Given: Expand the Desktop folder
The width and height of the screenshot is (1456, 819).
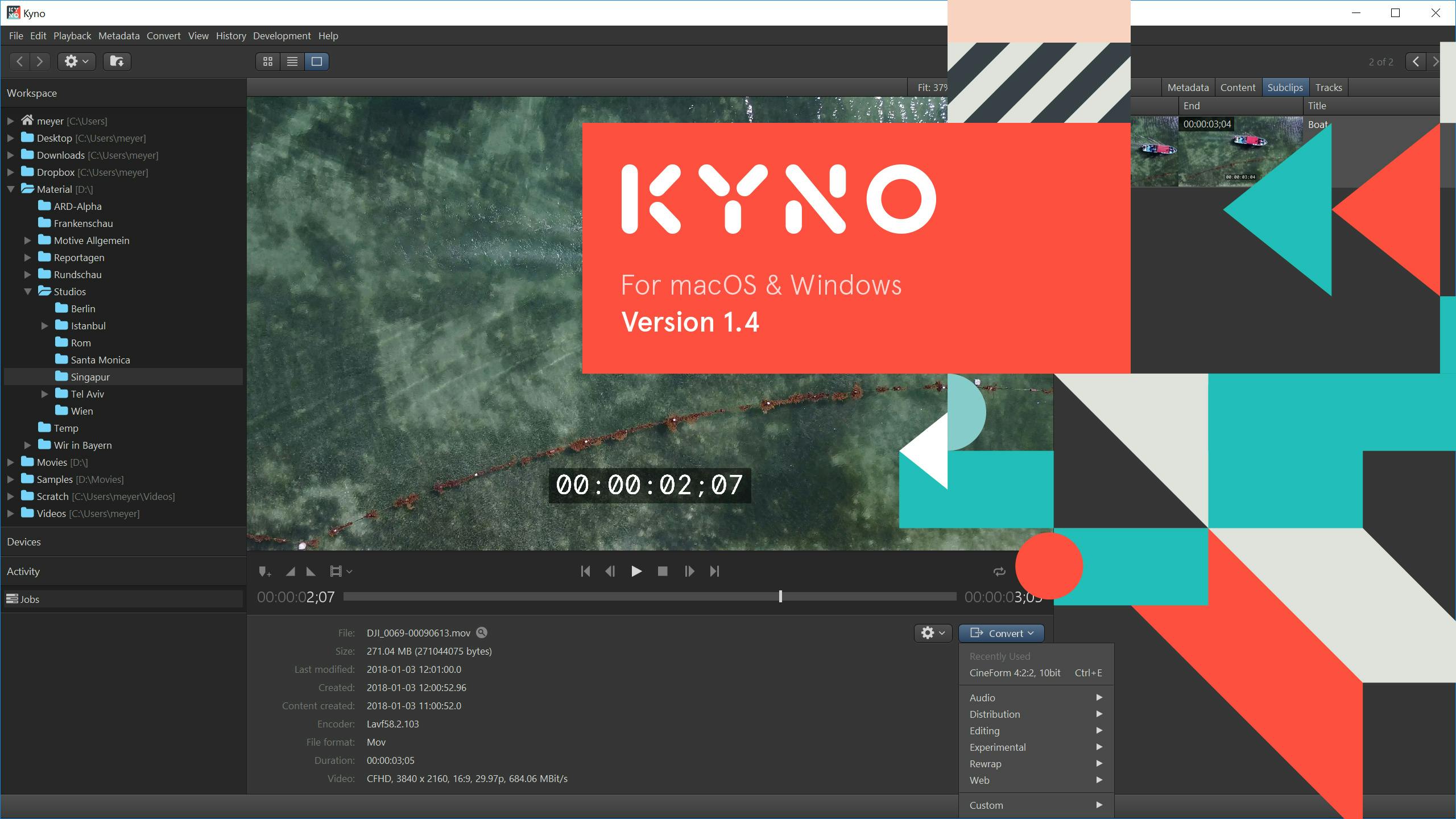Looking at the screenshot, I should 11,138.
